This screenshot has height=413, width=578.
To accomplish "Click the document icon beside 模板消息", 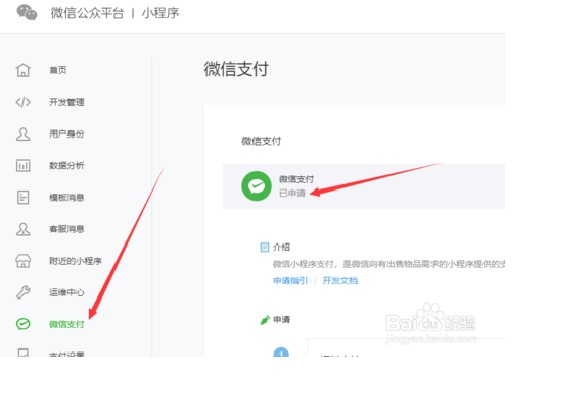I will pyautogui.click(x=23, y=197).
